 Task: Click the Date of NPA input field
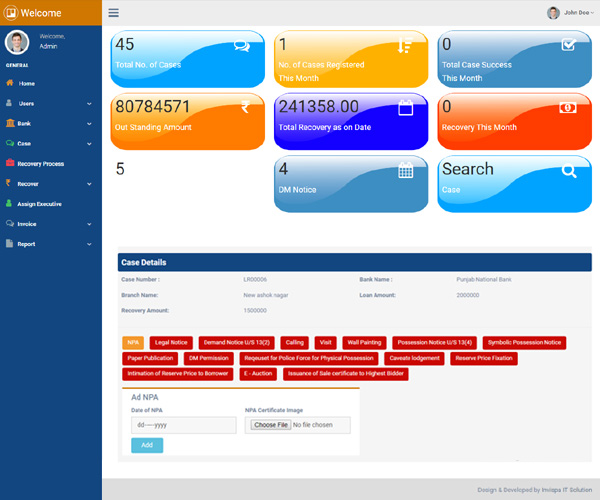pos(183,425)
